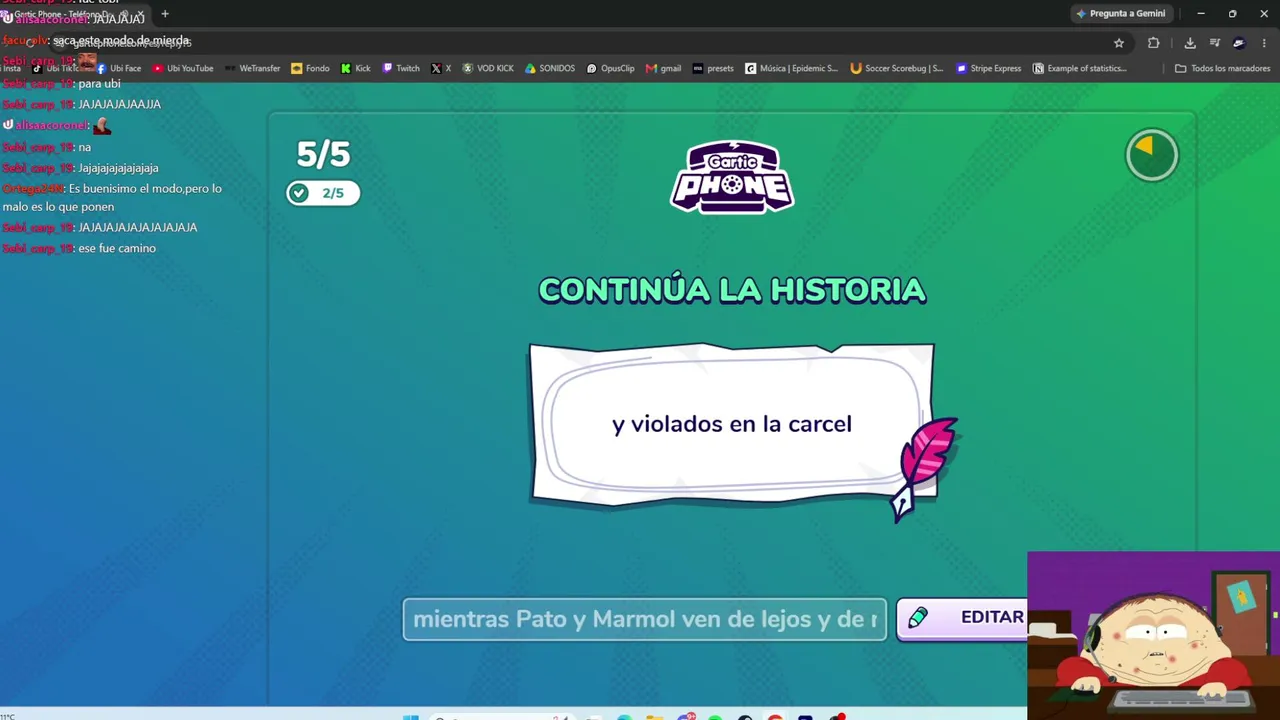The width and height of the screenshot is (1280, 720).
Task: Click the EDITAR button
Action: coord(962,618)
